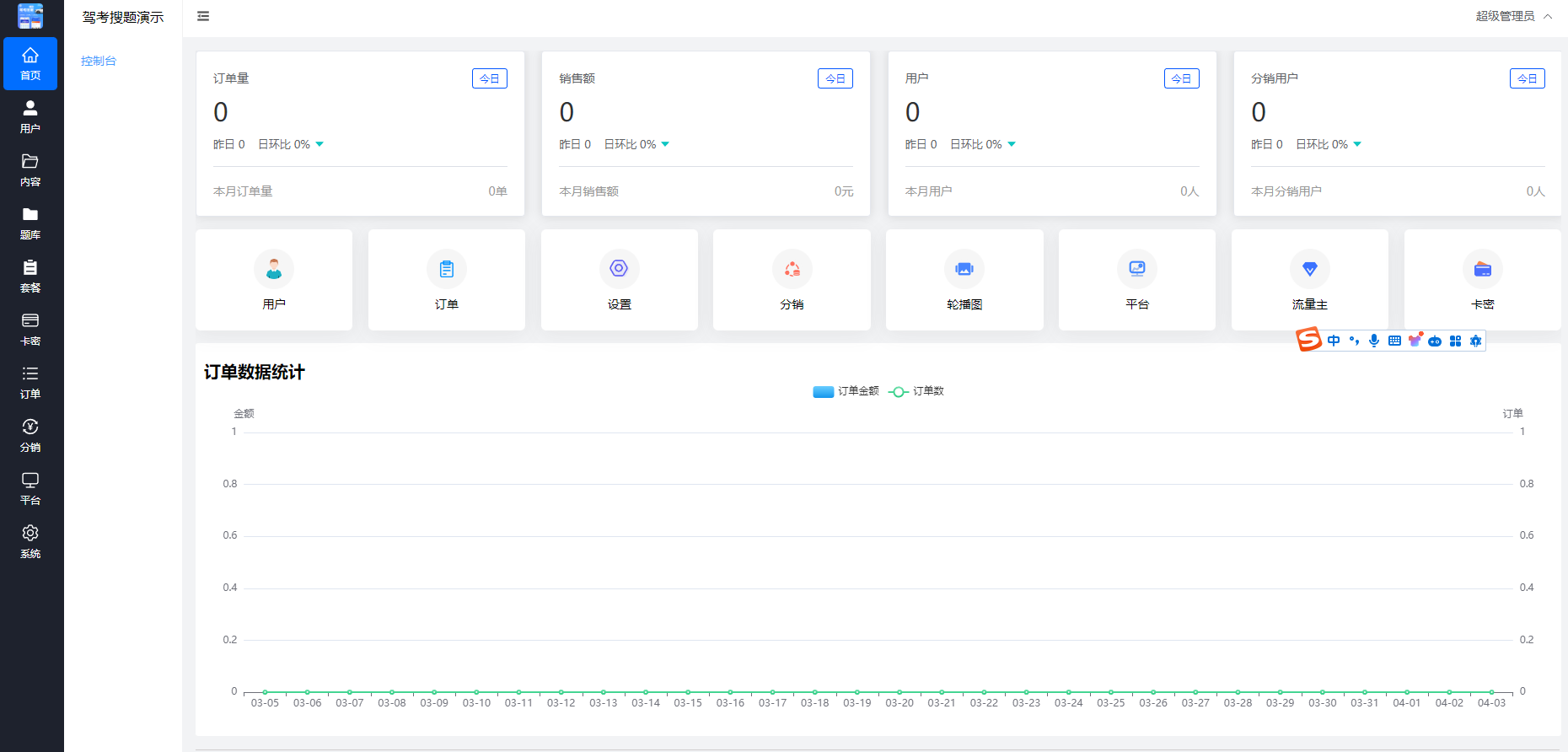Click the 日环比 arrow in 销售额 card
This screenshot has width=1568, height=752.
click(665, 144)
